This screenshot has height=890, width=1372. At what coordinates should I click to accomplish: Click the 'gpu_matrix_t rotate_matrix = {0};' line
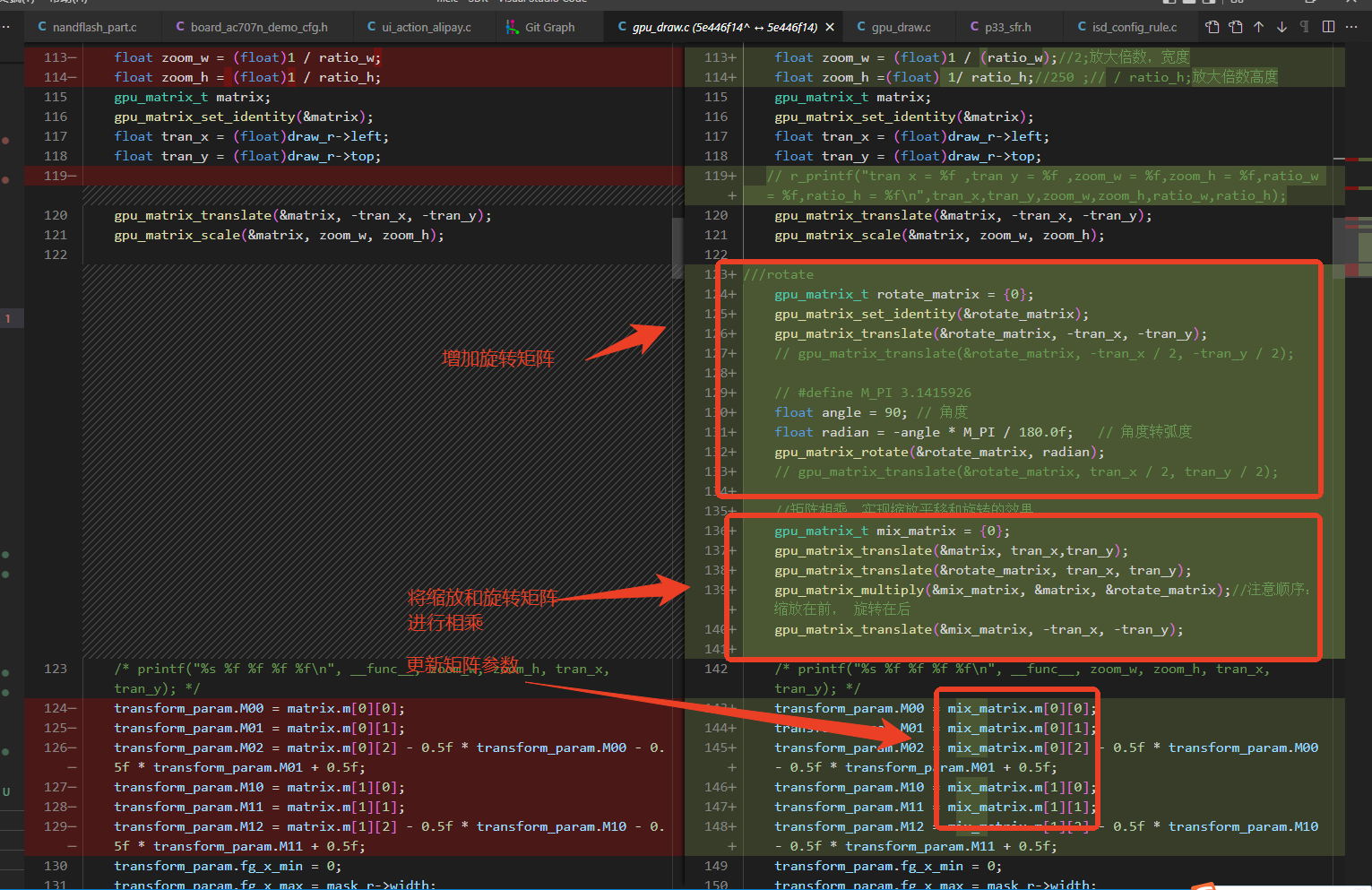click(x=904, y=294)
